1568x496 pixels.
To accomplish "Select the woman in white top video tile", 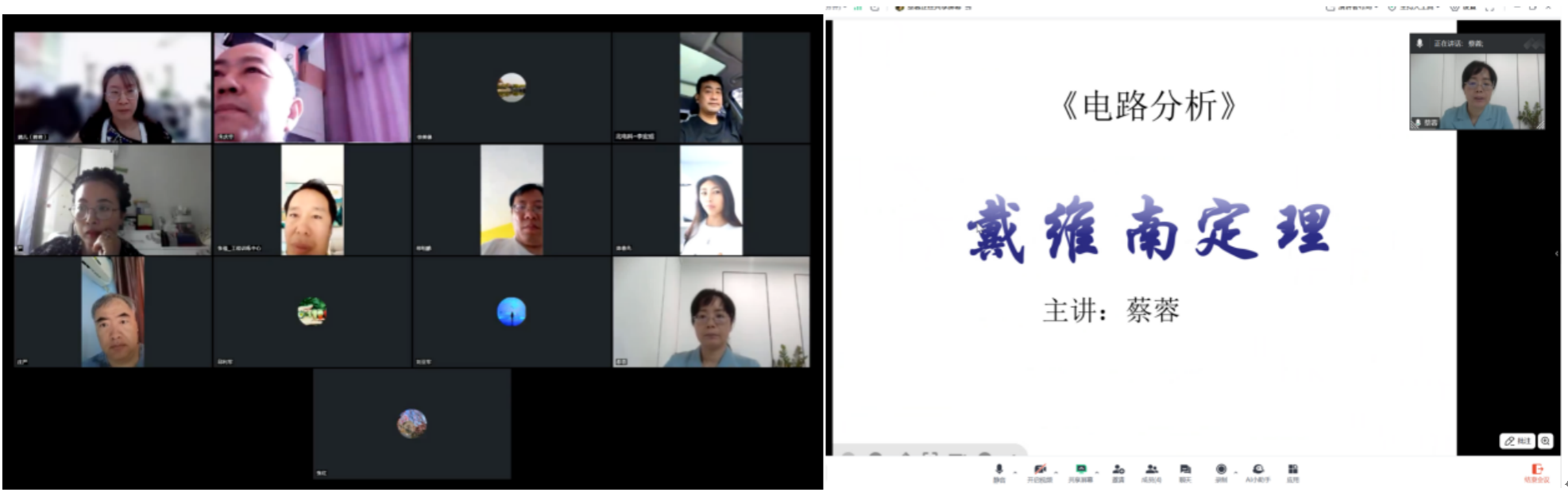I will [711, 200].
